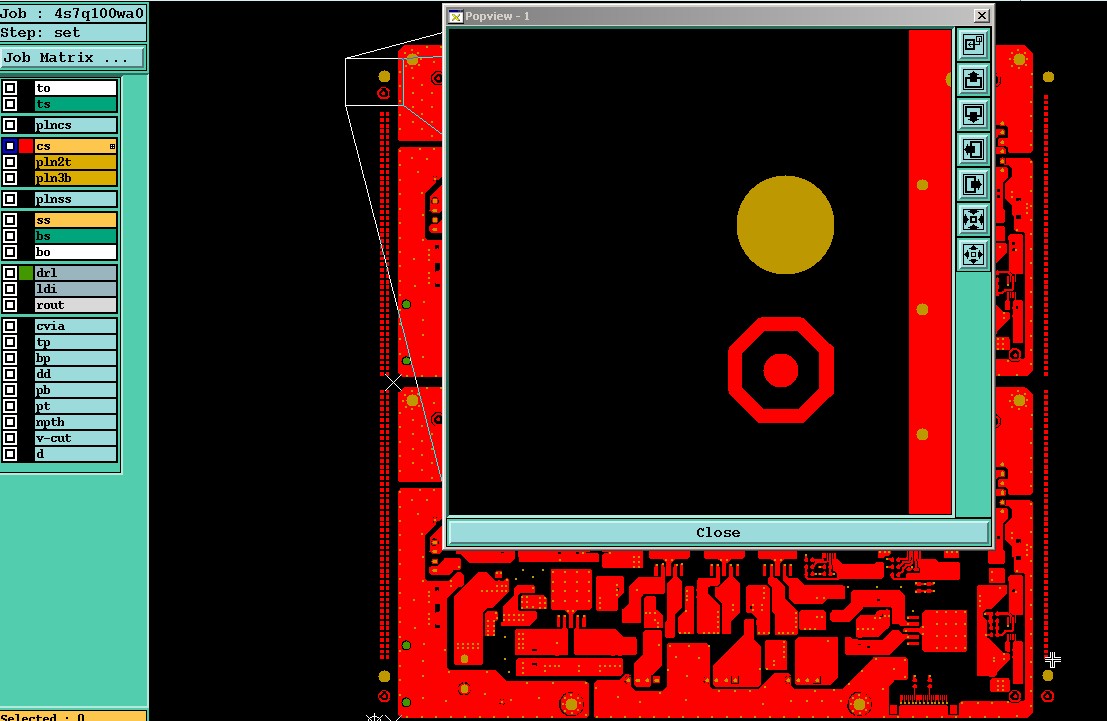The width and height of the screenshot is (1107, 721).
Task: Toggle the 'drl' layer checkbox
Action: click(10, 273)
